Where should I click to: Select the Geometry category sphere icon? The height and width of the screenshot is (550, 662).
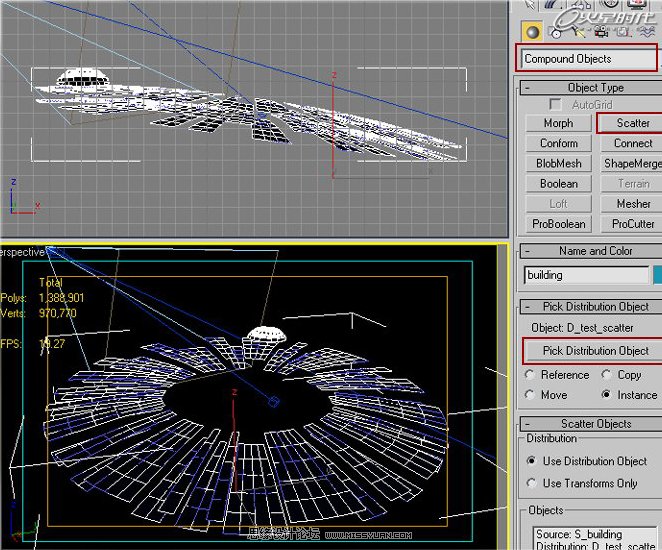pyautogui.click(x=532, y=32)
